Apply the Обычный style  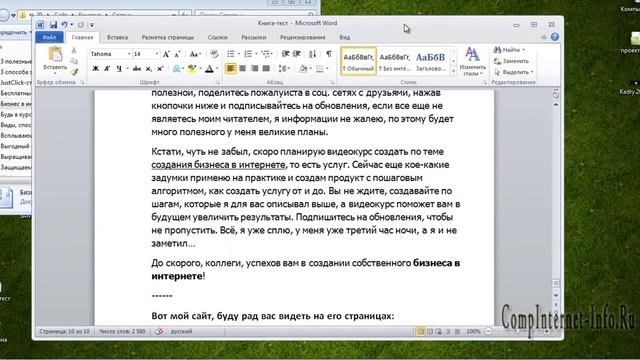click(x=358, y=61)
